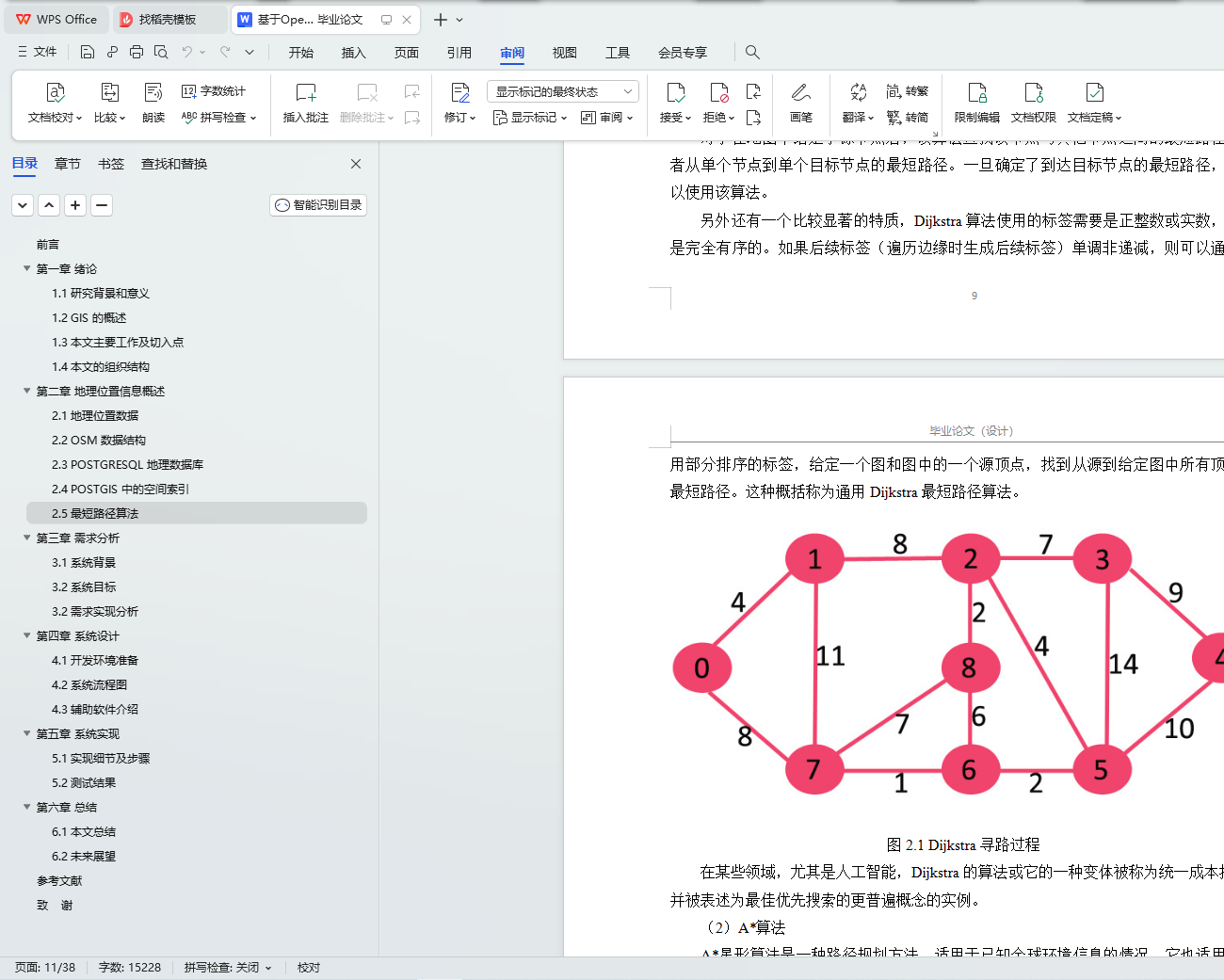
Task: Open 查找和替换 tab in pane
Action: click(x=174, y=164)
